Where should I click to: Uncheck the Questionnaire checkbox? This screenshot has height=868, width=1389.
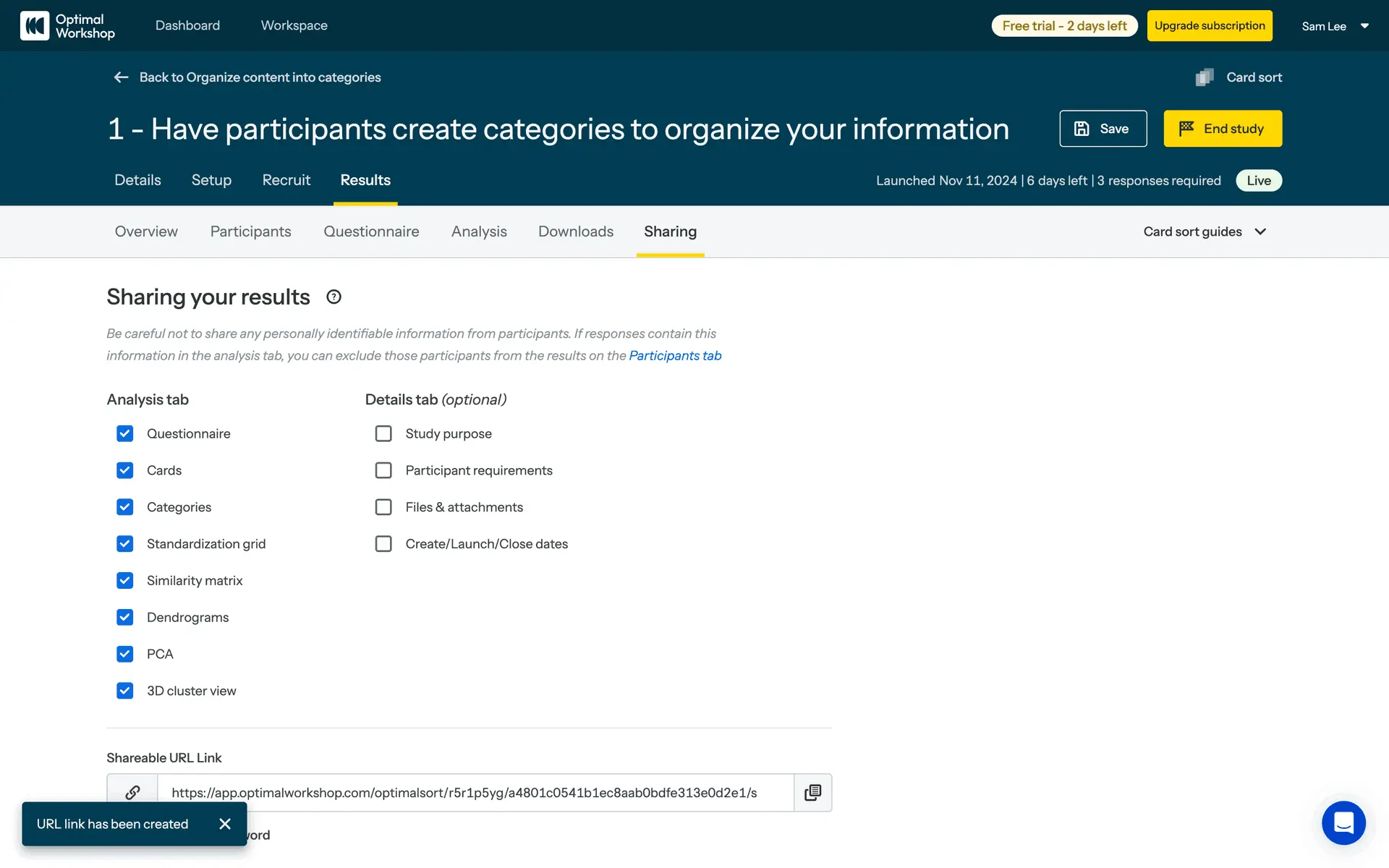tap(124, 433)
